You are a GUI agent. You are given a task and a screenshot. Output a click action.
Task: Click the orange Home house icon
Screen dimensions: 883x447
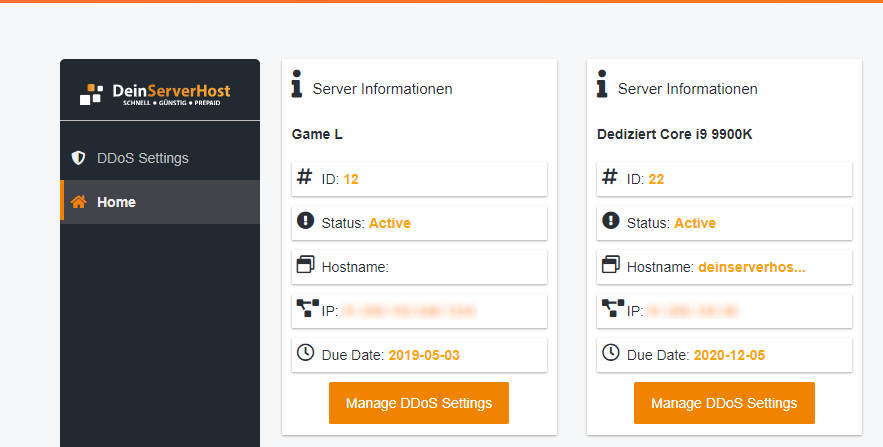pyautogui.click(x=79, y=202)
